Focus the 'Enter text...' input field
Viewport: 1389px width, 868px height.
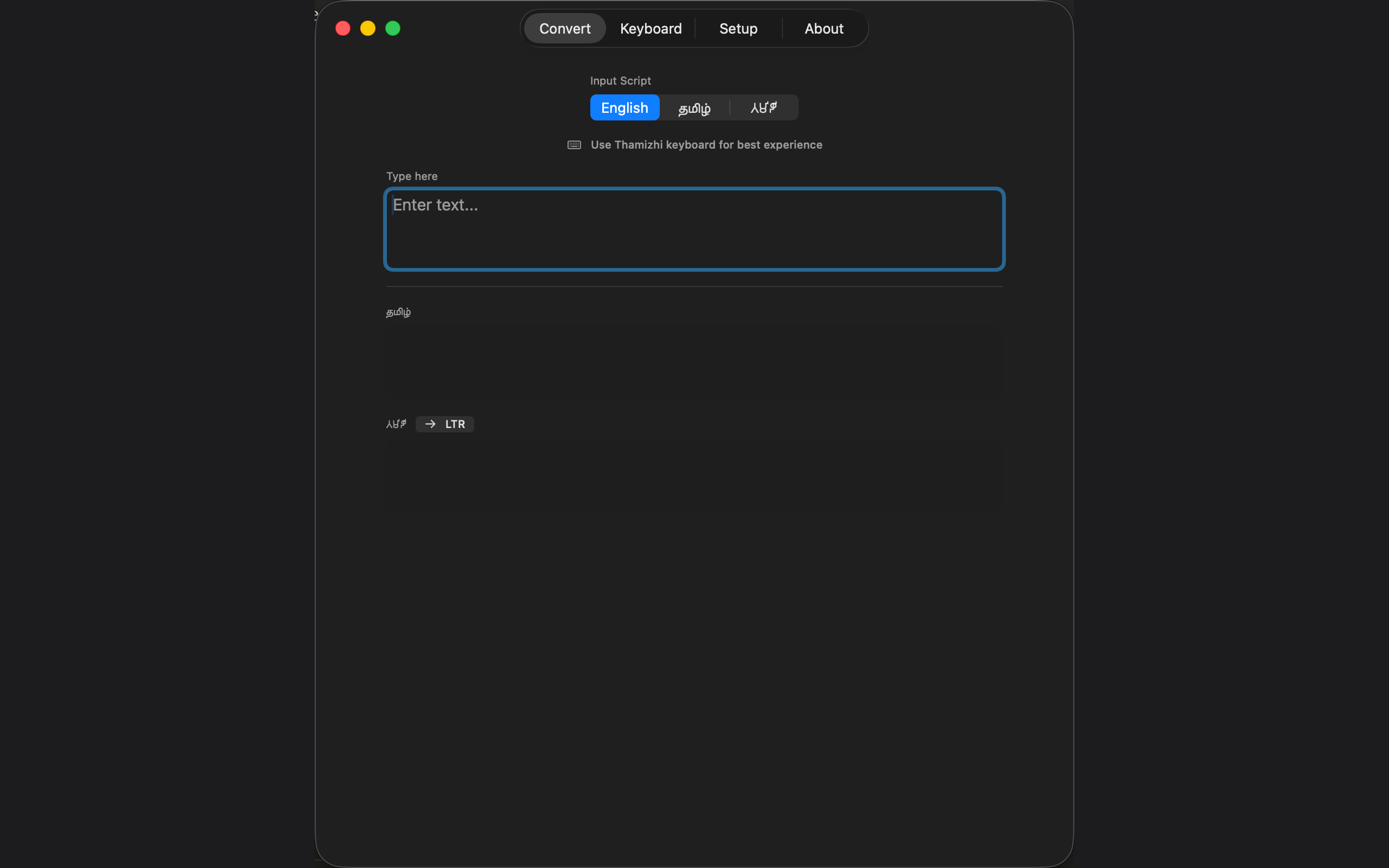(694, 229)
